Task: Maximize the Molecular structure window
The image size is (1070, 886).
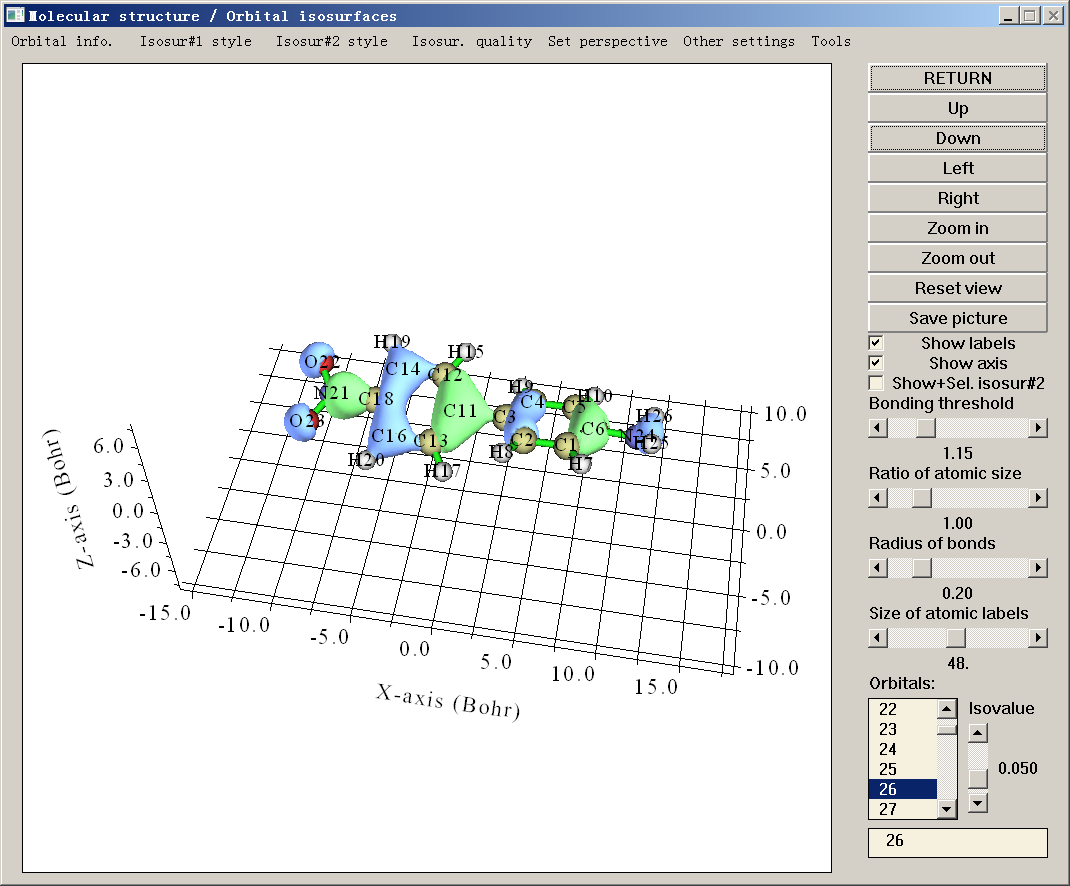Action: coord(1030,16)
